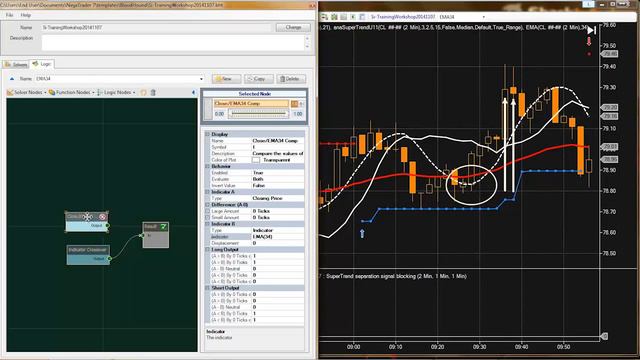Viewport: 640px width, 360px height.
Task: Click the Invert Value setting False
Action: tap(278, 186)
